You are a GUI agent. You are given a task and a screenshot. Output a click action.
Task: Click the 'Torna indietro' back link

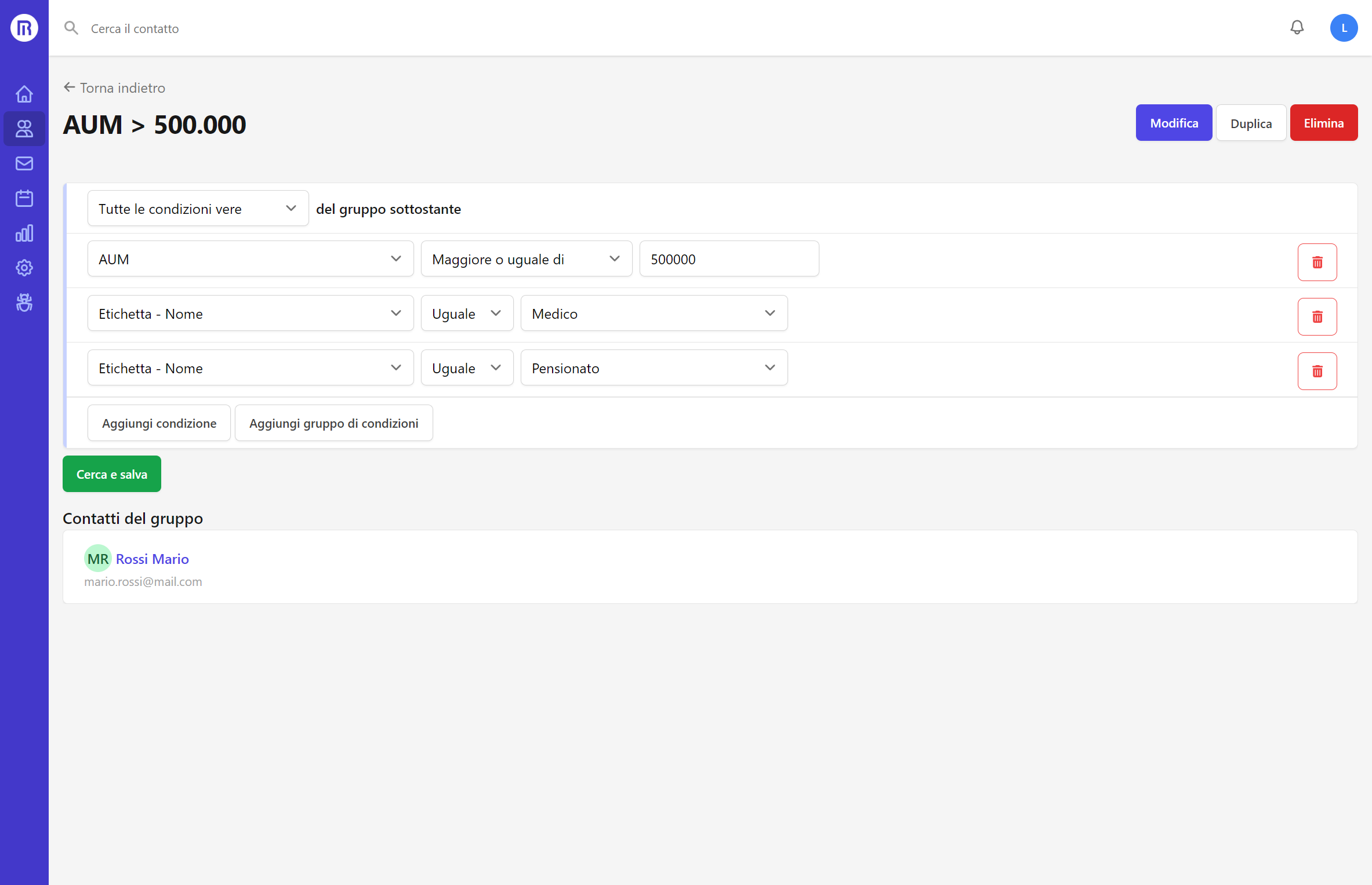pos(115,88)
